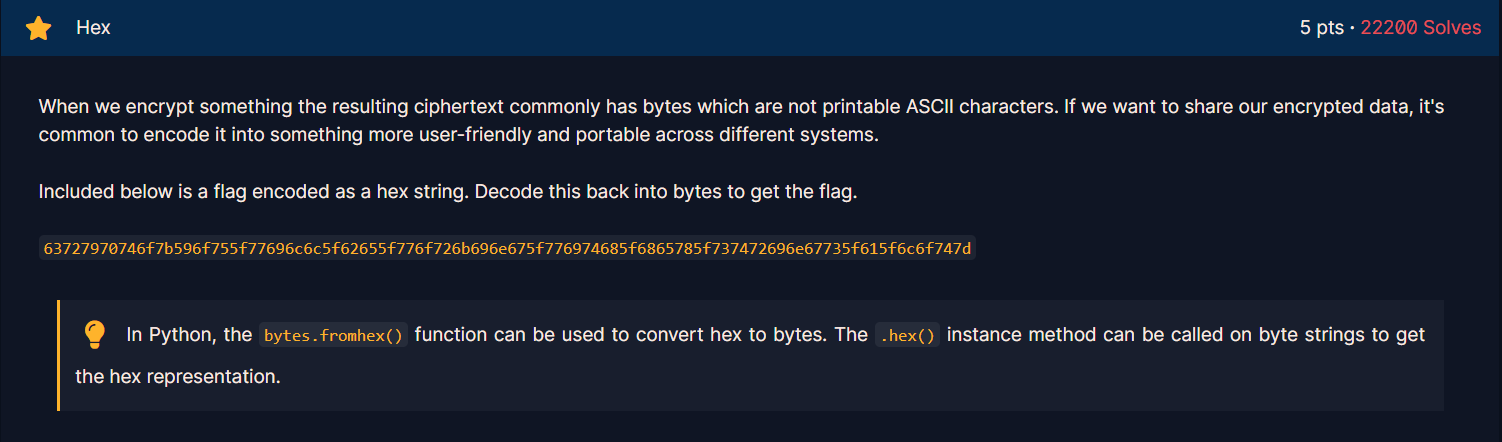Open the 22200 Solves list
This screenshot has height=442, width=1502.
point(1420,28)
